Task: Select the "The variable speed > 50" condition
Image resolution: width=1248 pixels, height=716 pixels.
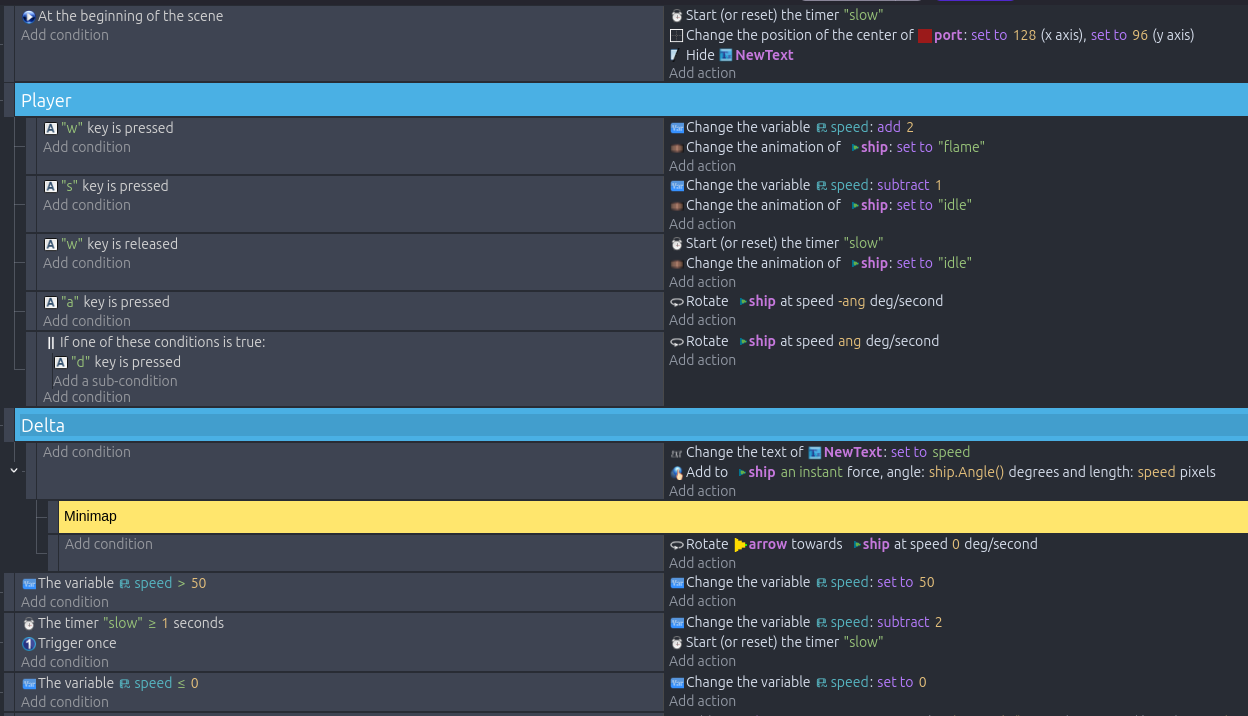Action: point(121,583)
